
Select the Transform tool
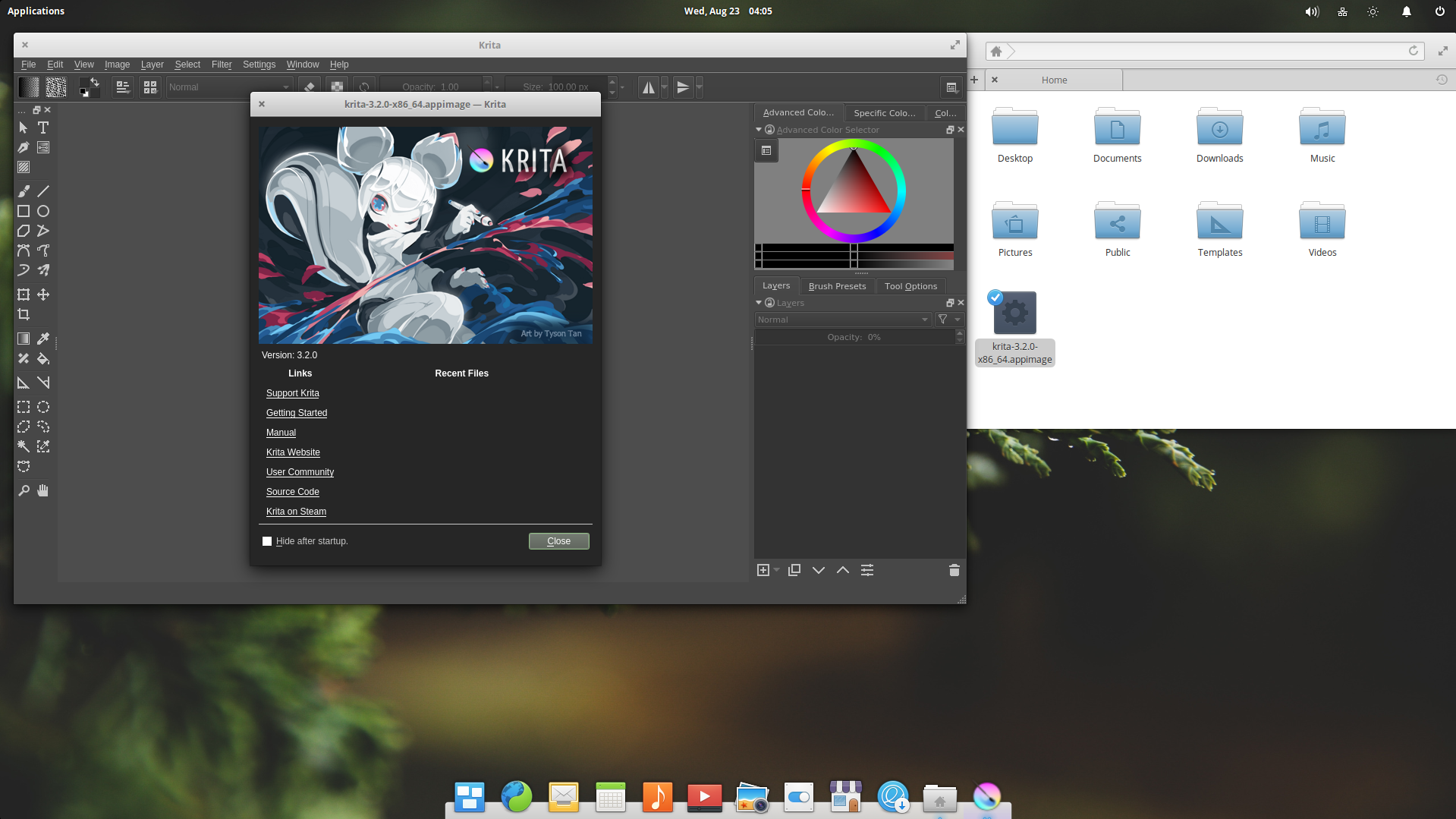(x=24, y=295)
